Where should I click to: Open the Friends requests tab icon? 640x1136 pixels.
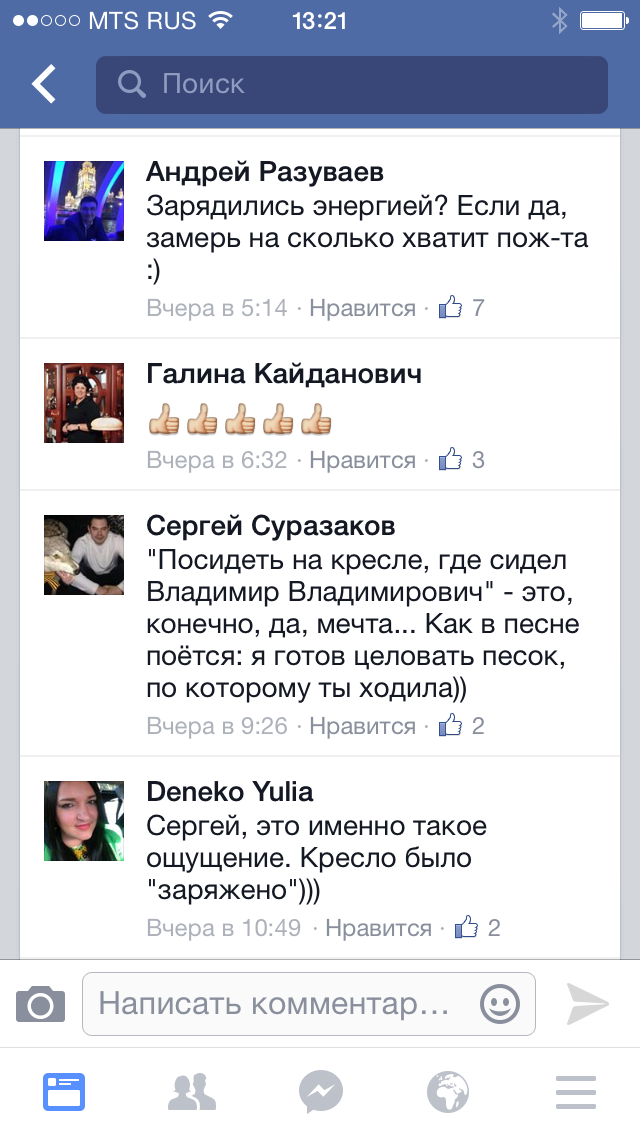click(191, 1092)
